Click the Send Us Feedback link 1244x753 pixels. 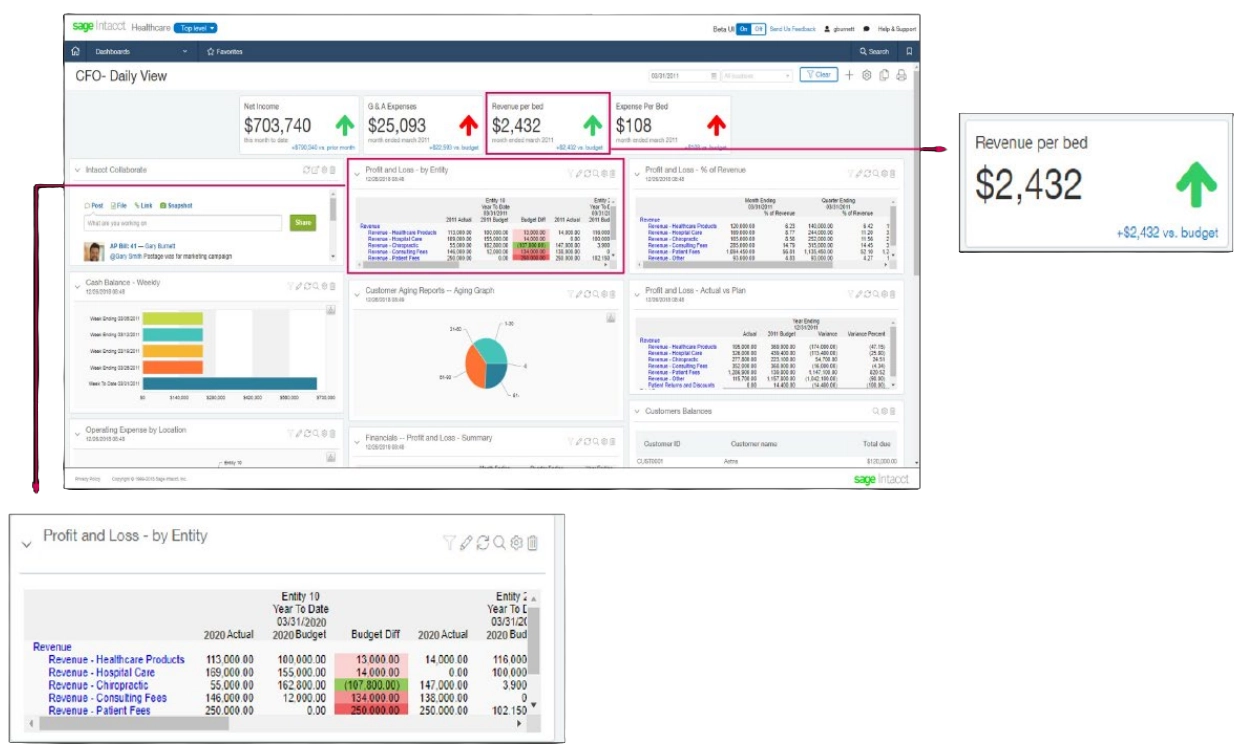tap(792, 29)
